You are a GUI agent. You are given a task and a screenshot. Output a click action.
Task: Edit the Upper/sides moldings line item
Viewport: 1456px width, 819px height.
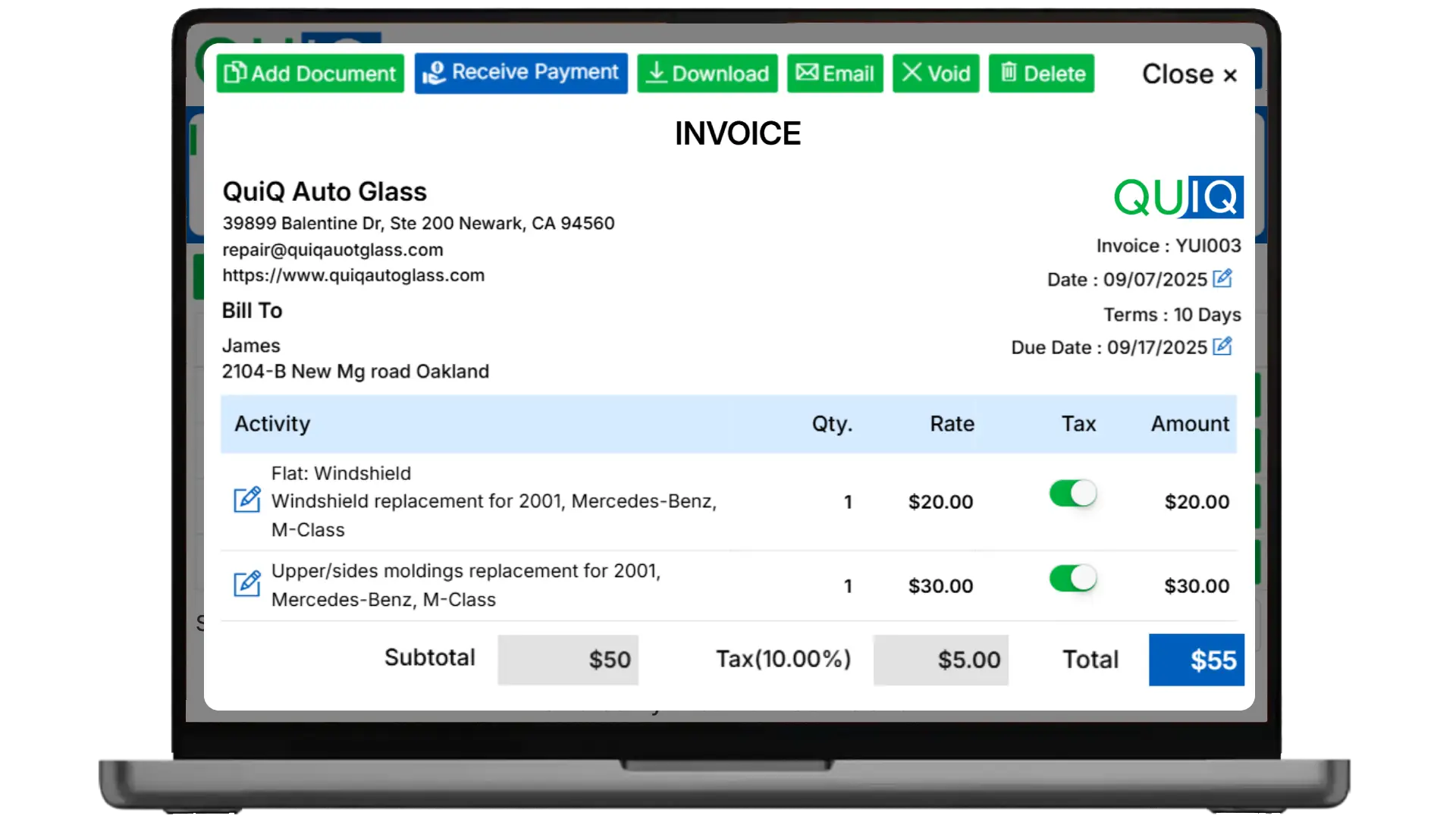pos(247,583)
